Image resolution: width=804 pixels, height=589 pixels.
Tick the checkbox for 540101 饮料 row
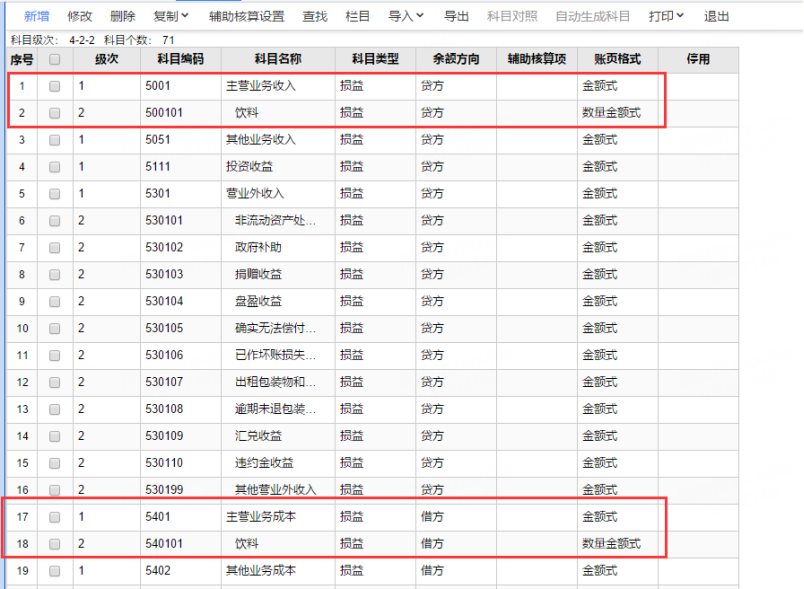(55, 544)
